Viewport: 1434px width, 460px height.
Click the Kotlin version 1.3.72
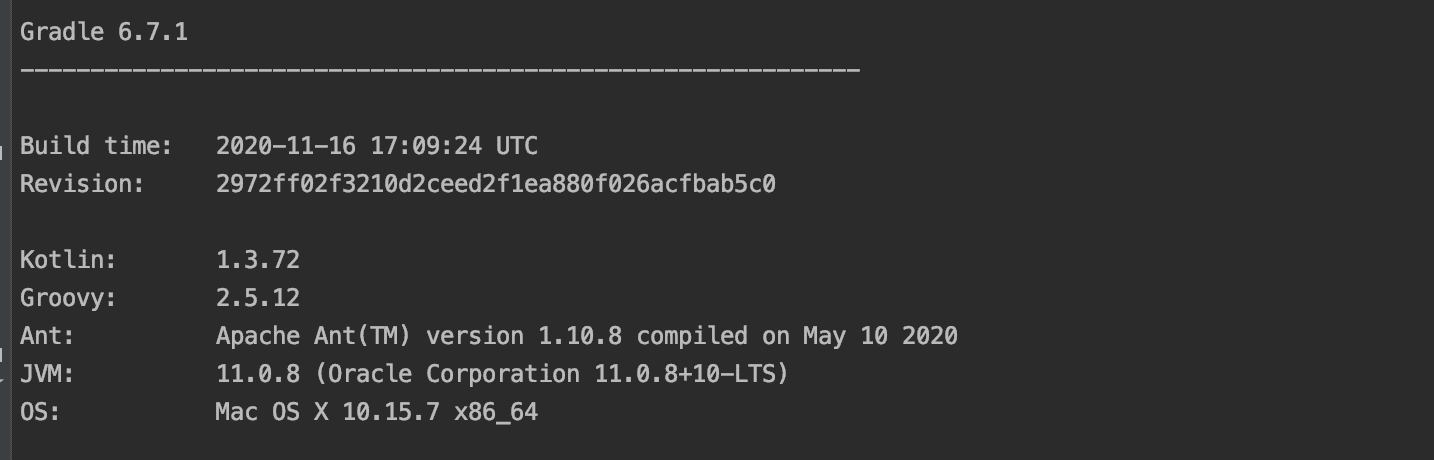258,260
